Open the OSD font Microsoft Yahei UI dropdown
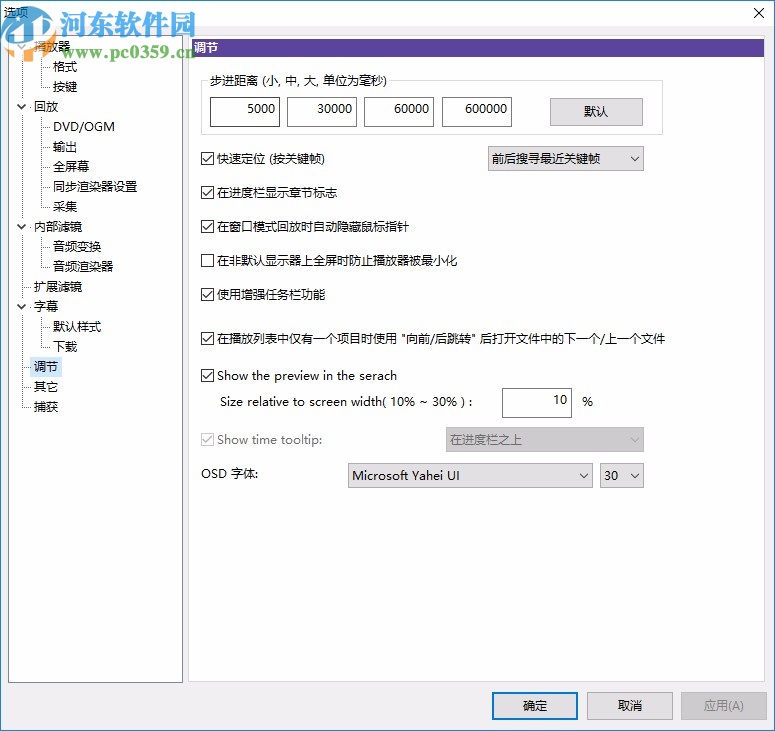Viewport: 775px width, 731px height. pyautogui.click(x=470, y=475)
